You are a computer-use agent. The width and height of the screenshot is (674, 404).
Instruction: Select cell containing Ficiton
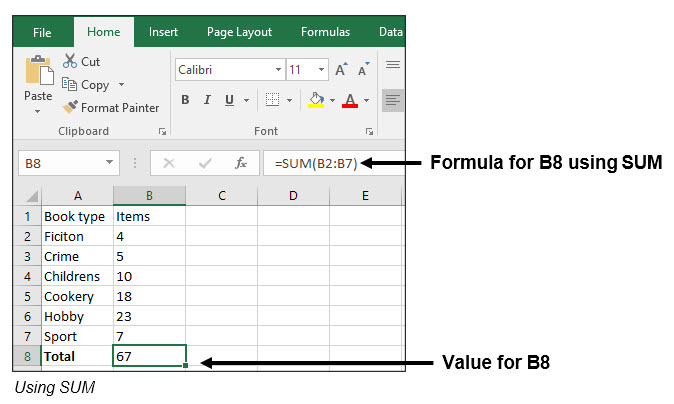pos(77,236)
